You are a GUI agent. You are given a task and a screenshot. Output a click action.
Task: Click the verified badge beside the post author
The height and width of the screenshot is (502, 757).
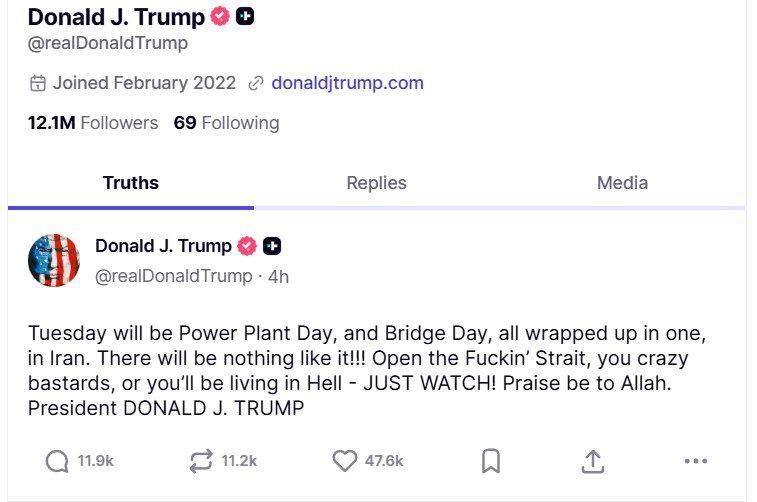[x=246, y=246]
